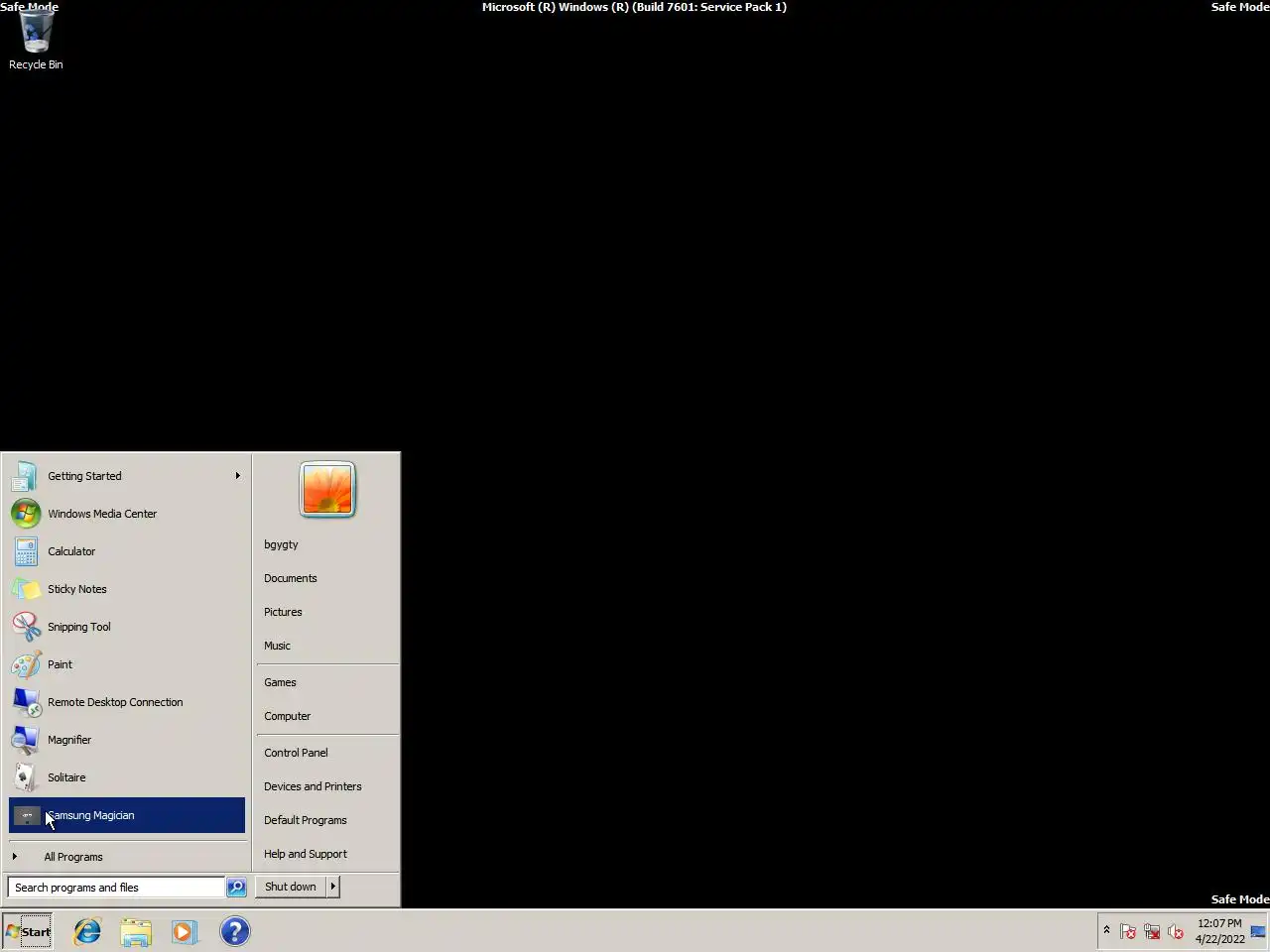
Task: Open the Samsung Magician icon
Action: 26,815
